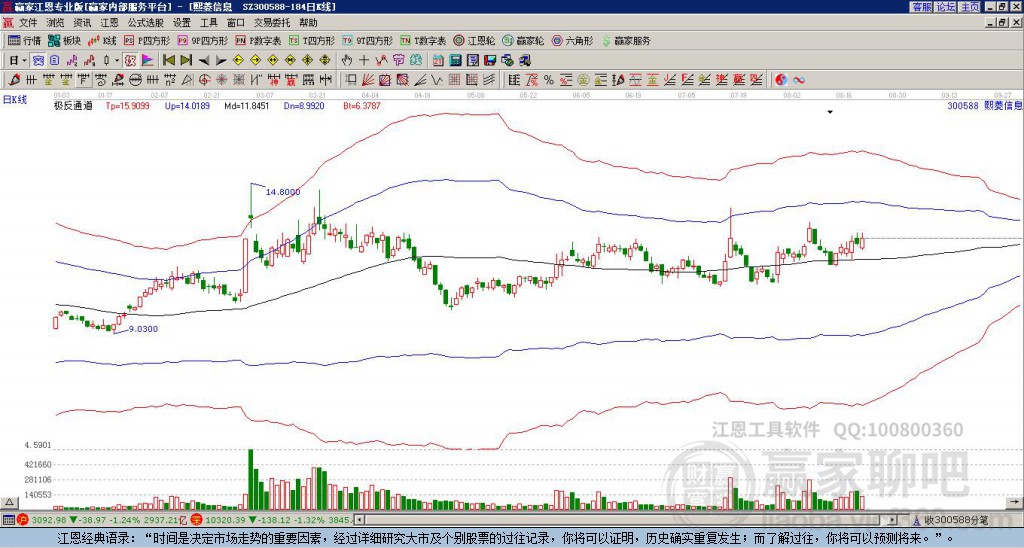Open the 9T四方形 time square tool
Viewport: 1024px width, 548px height.
tap(368, 40)
